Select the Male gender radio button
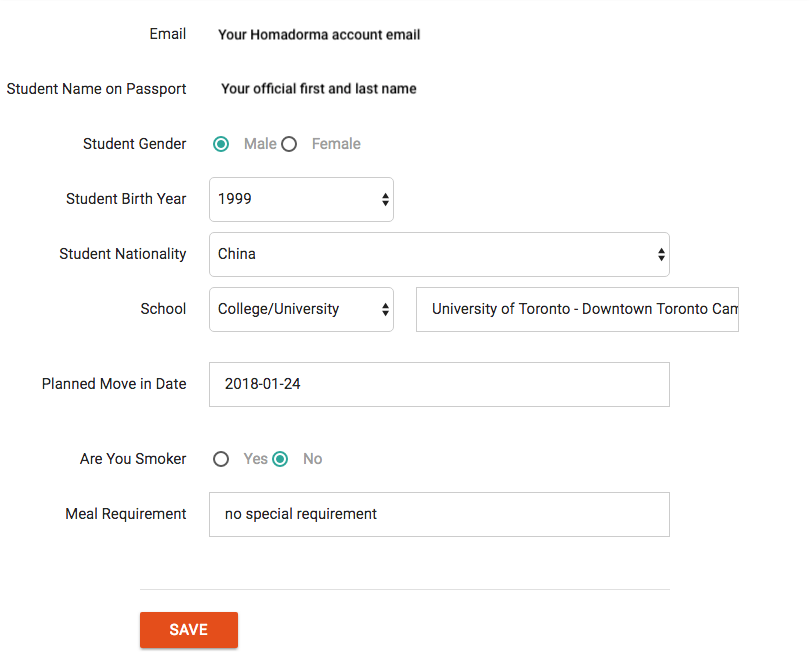Viewport: 810px width, 665px height. tap(221, 144)
